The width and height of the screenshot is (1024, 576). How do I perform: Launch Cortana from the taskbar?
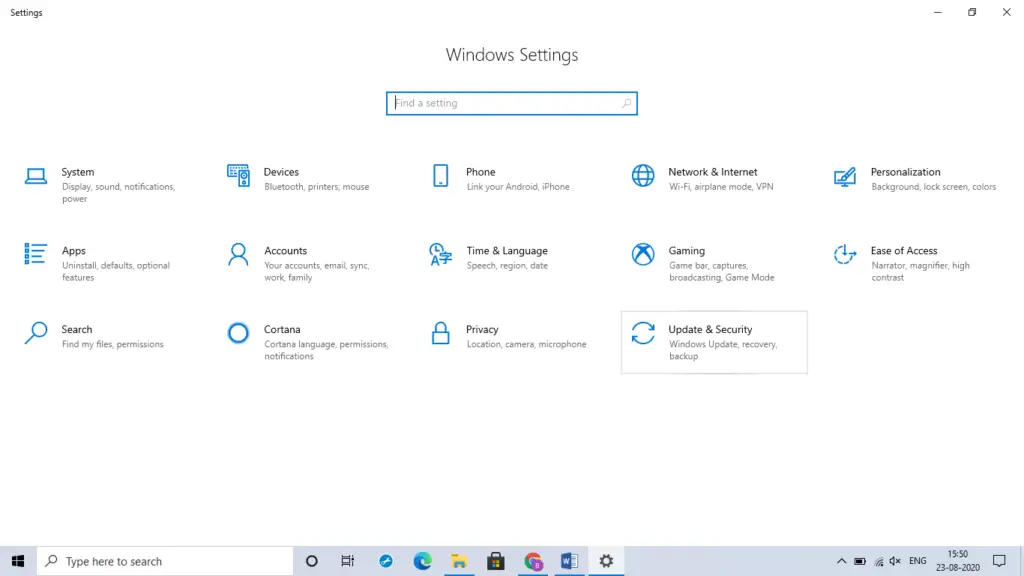coord(312,561)
